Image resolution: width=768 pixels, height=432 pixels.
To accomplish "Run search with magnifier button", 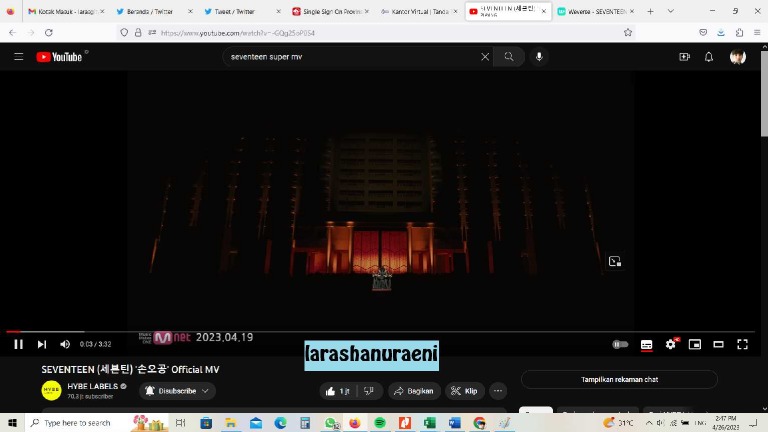I will [509, 57].
